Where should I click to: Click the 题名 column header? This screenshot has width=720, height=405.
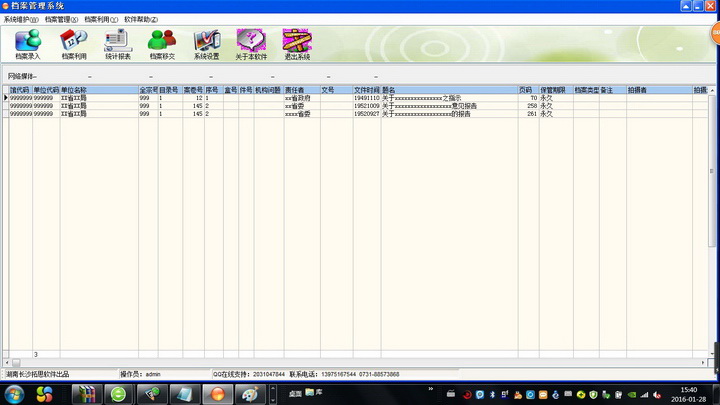[x=450, y=90]
